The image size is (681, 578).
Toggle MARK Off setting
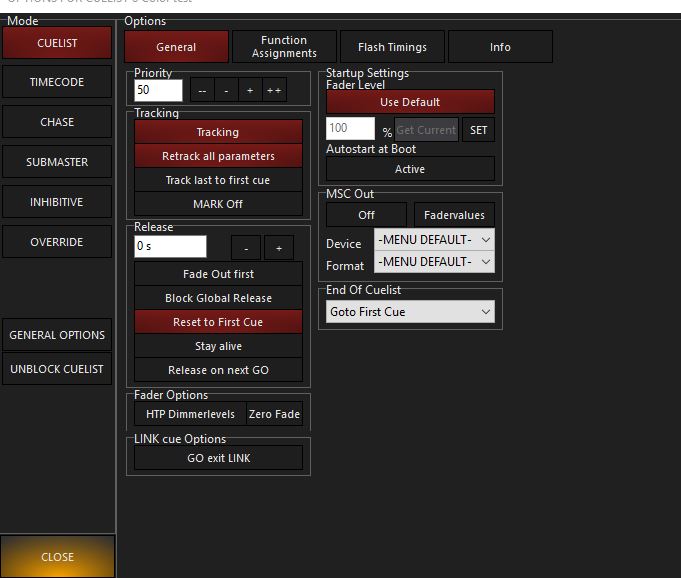(218, 204)
